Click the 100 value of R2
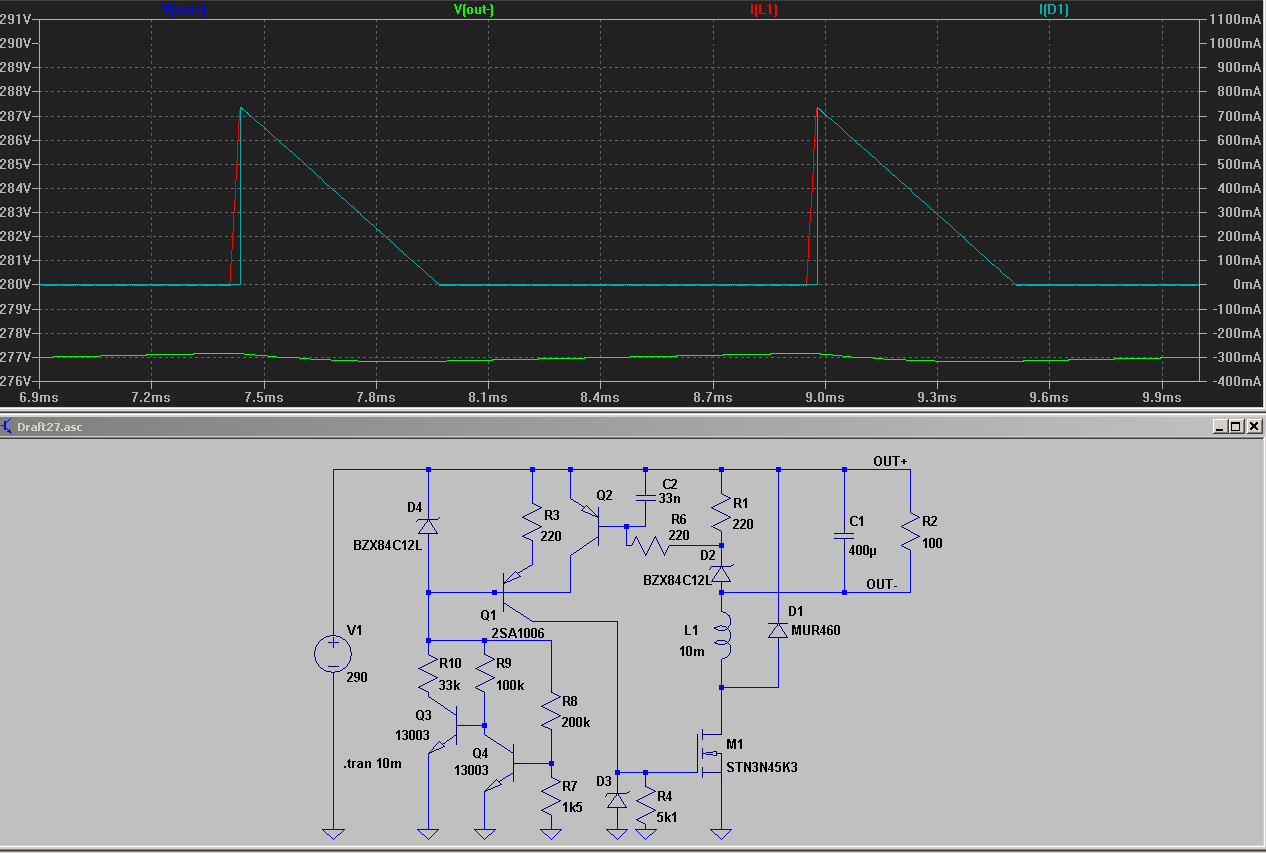The height and width of the screenshot is (853, 1266). tap(932, 543)
